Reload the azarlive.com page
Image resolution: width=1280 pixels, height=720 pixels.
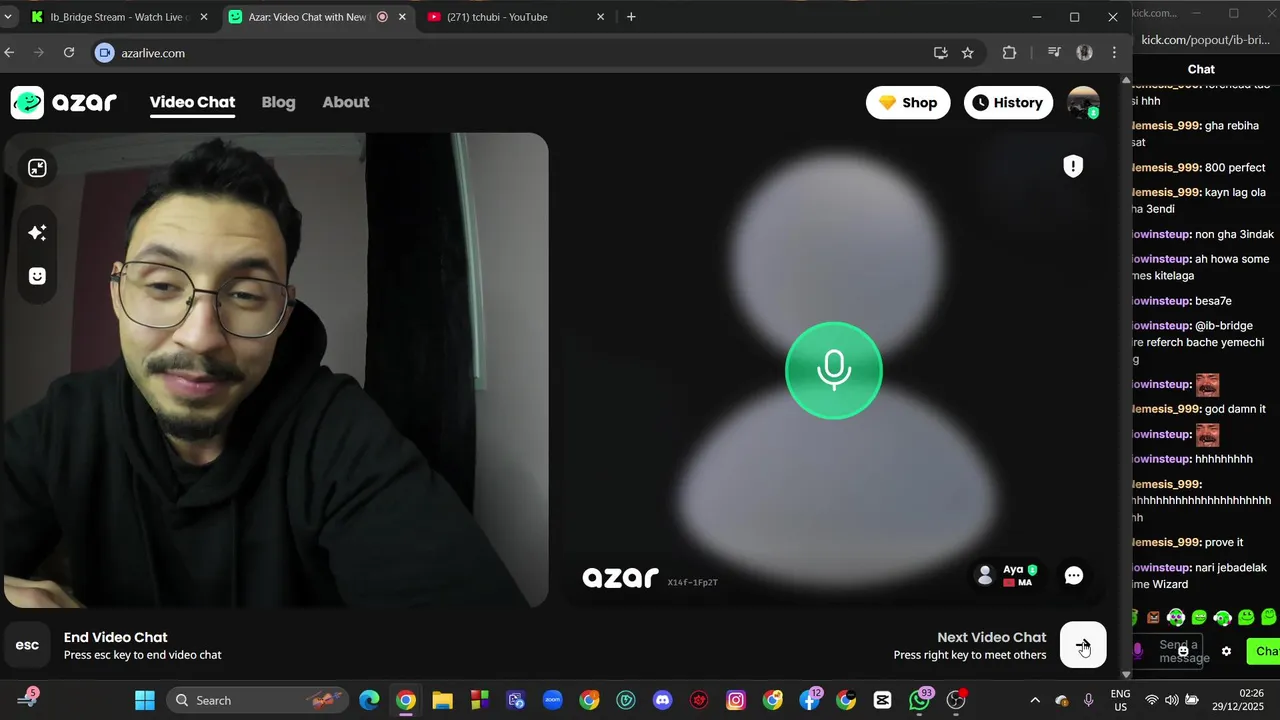click(69, 53)
